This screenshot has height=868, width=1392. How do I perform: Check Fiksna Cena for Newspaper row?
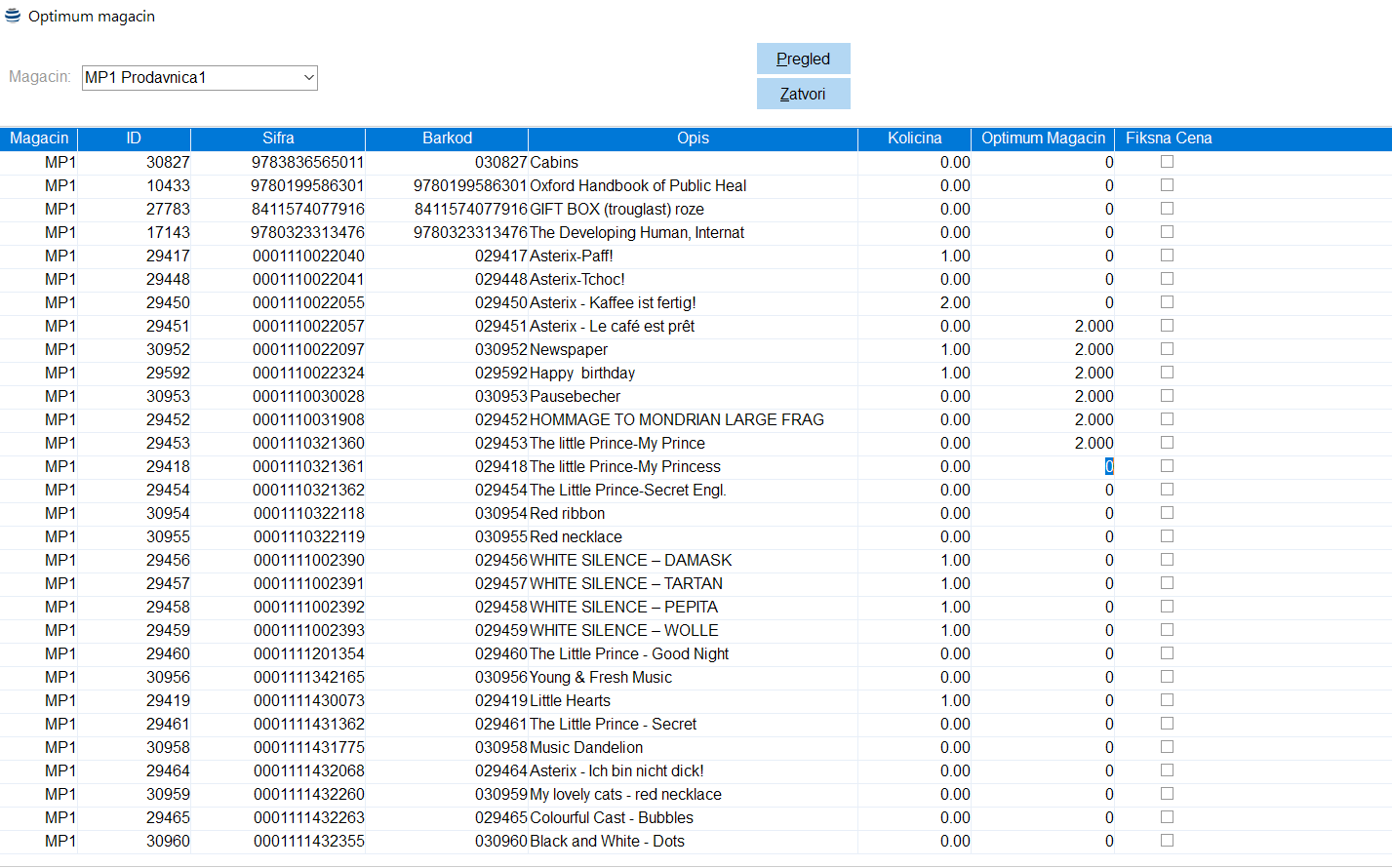point(1167,349)
